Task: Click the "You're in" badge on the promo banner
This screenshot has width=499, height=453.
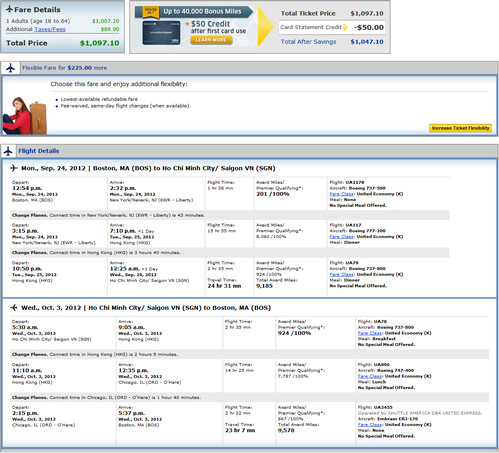Action: click(x=151, y=12)
